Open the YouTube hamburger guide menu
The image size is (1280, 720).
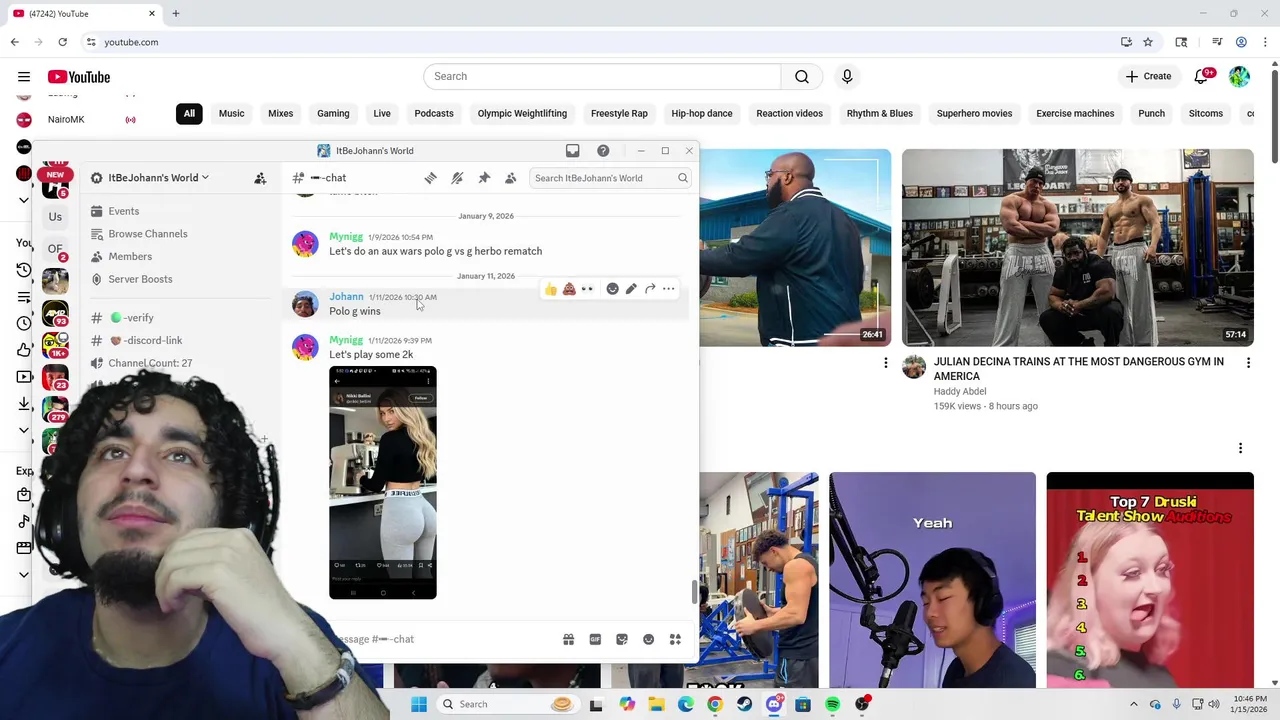[24, 77]
